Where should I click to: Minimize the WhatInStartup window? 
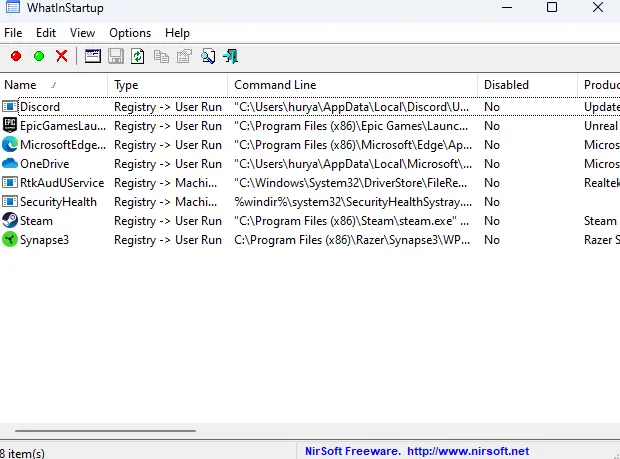(507, 7)
